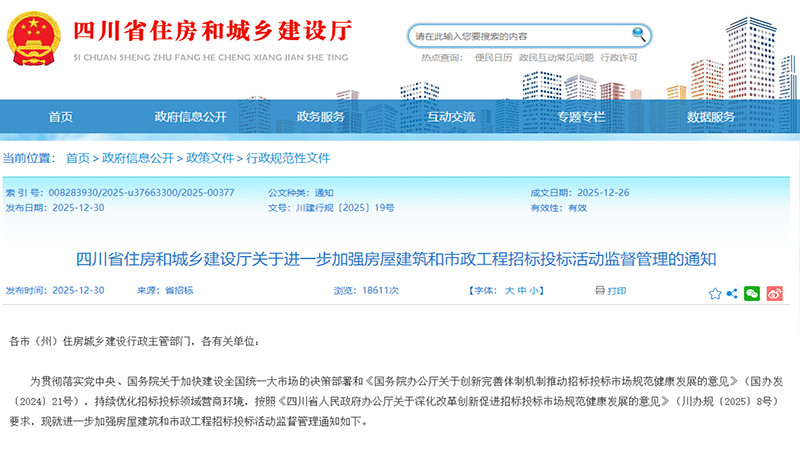Click the 发布时间 date 2025-12-30
The image size is (800, 450).
tap(78, 290)
